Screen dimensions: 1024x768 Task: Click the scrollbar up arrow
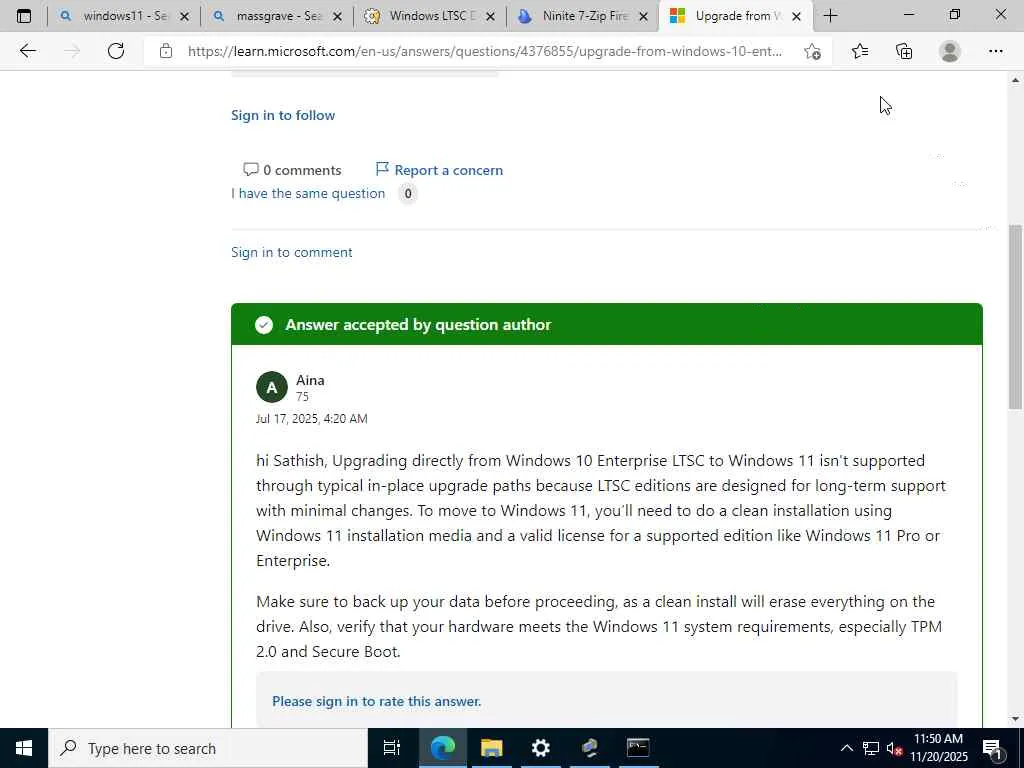coord(1015,80)
